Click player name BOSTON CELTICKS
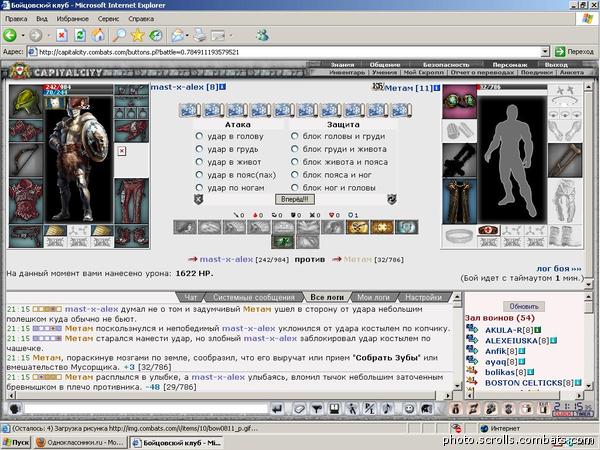The height and width of the screenshot is (450, 600). click(524, 383)
